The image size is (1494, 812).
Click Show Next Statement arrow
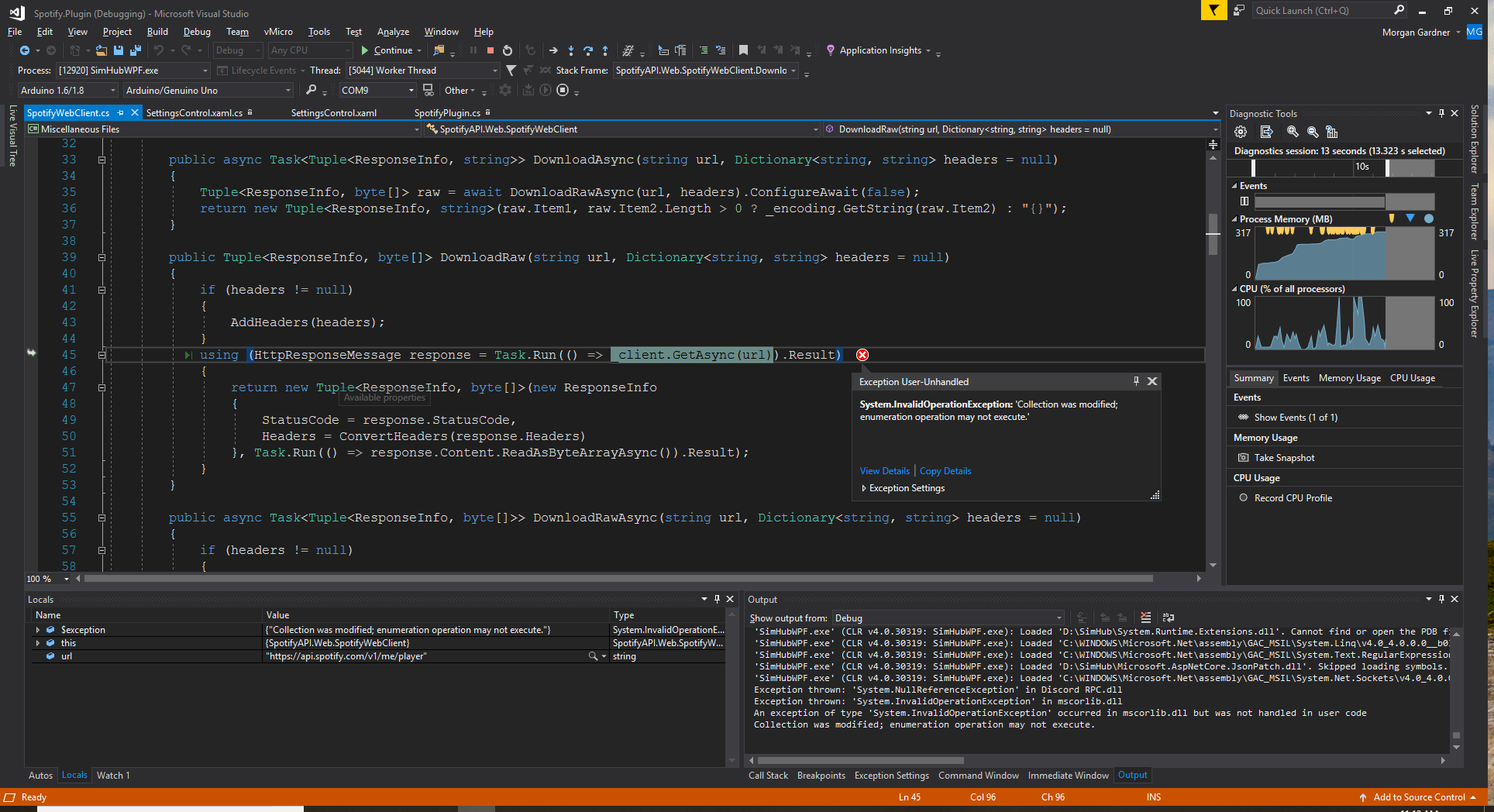[553, 50]
